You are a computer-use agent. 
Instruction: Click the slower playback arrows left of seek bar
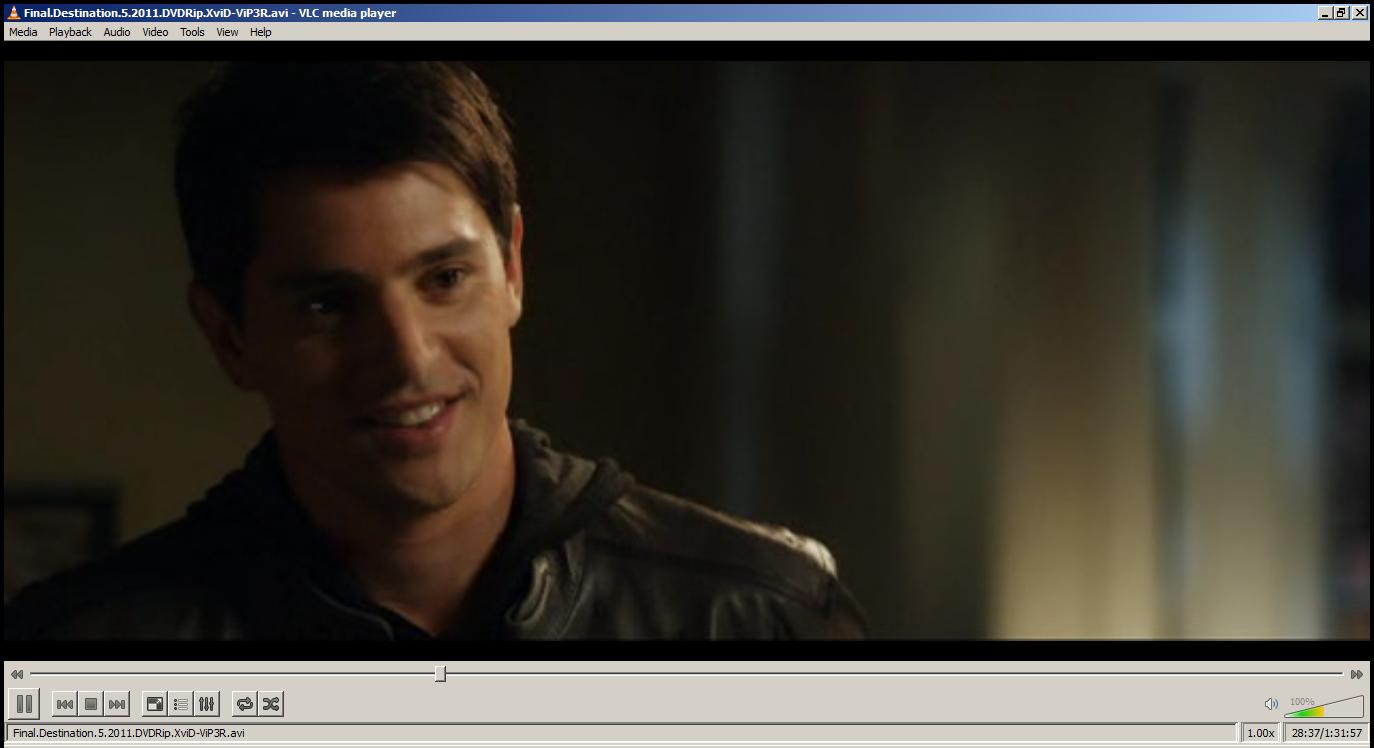click(x=17, y=675)
